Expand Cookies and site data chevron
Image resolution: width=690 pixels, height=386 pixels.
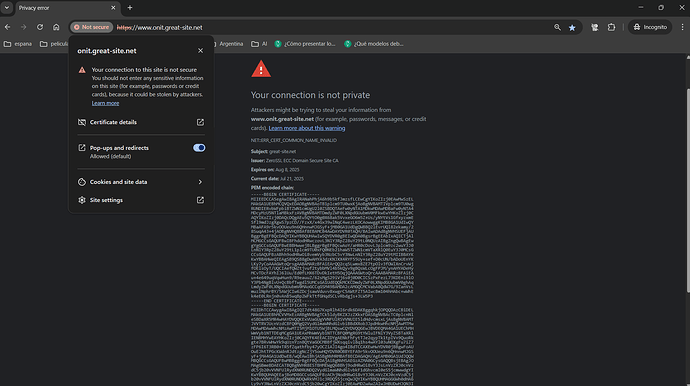(200, 182)
